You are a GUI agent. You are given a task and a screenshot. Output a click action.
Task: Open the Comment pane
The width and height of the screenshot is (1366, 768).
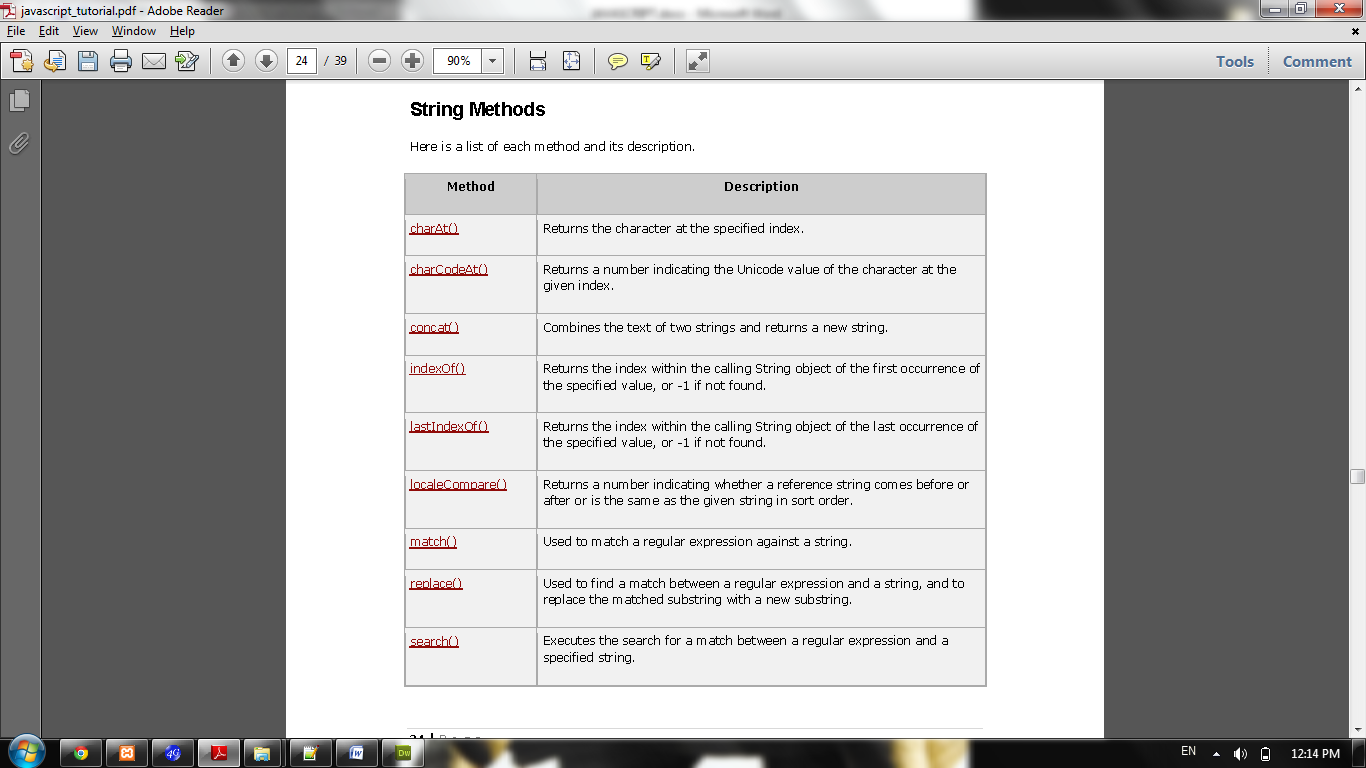pos(1317,61)
